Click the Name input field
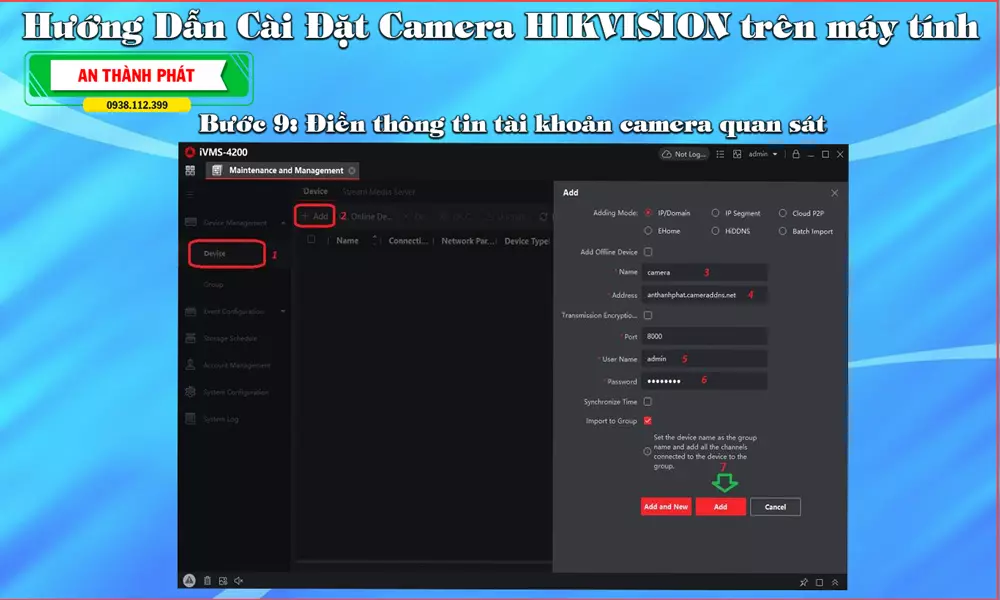The height and width of the screenshot is (600, 1000). (704, 272)
